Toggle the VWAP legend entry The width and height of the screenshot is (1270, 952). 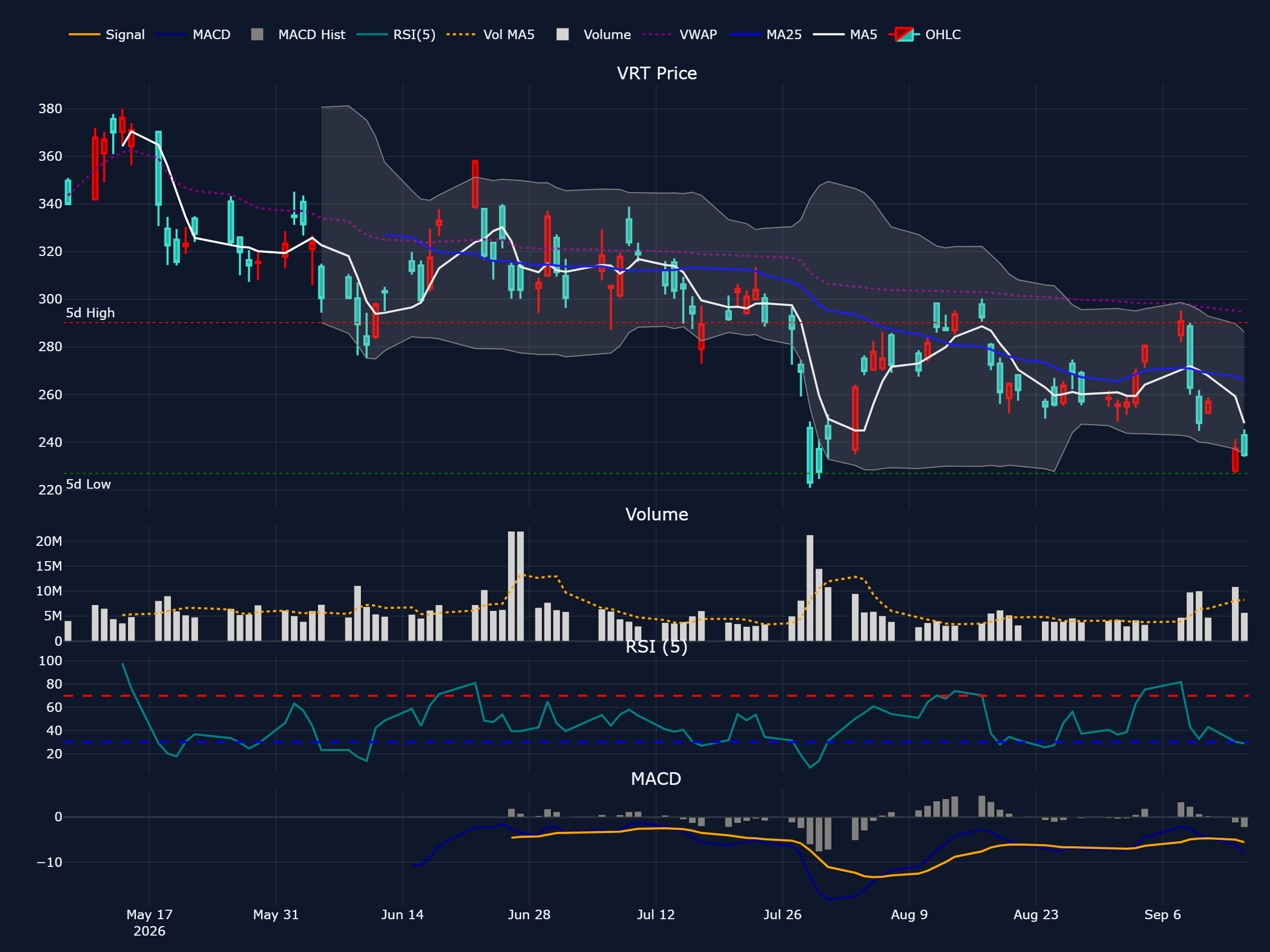point(680,34)
